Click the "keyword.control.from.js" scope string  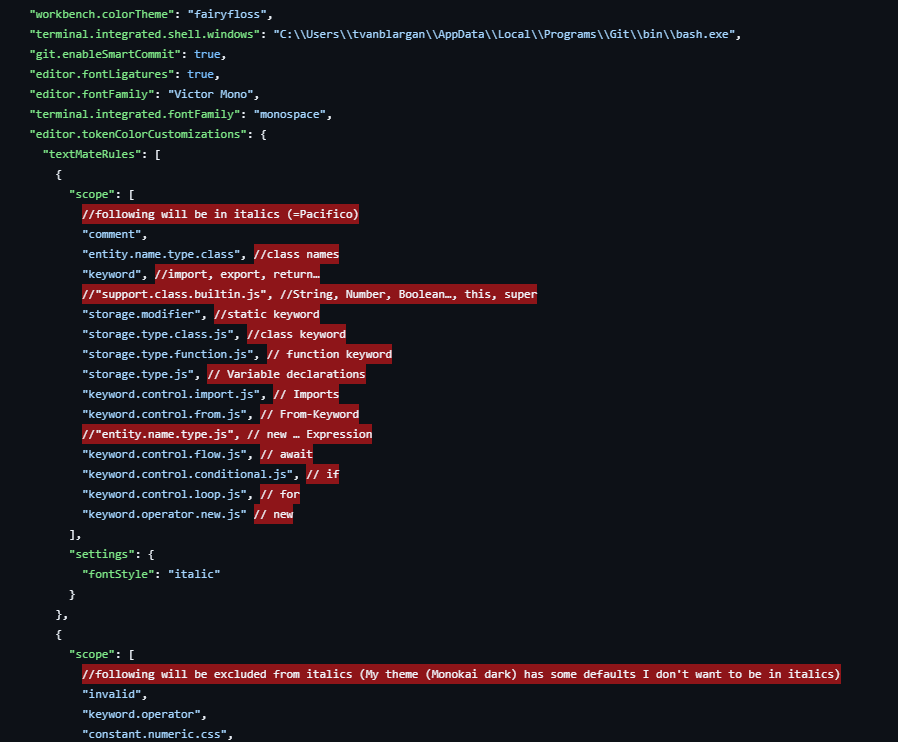164,415
